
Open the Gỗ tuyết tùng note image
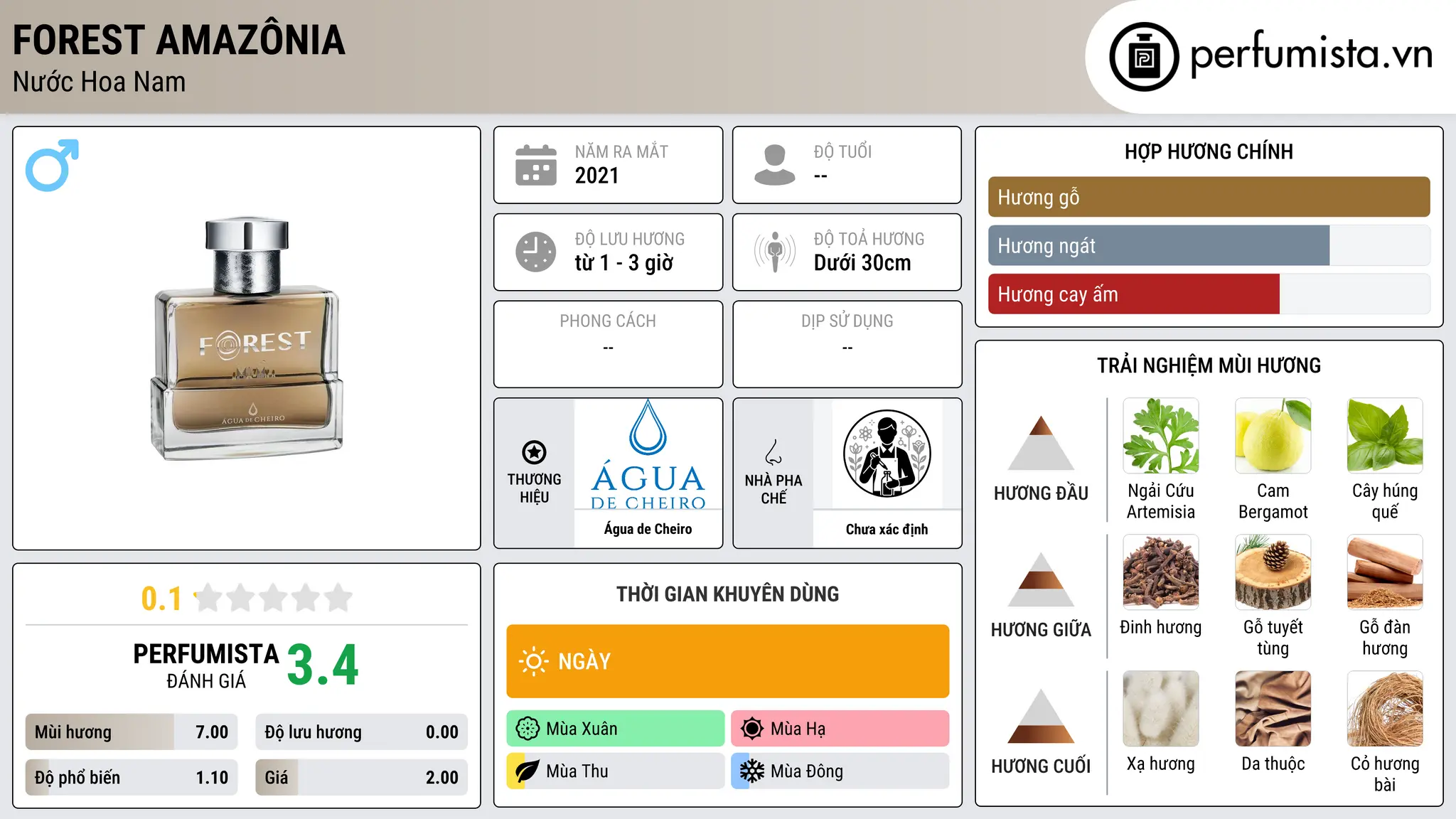point(1273,572)
